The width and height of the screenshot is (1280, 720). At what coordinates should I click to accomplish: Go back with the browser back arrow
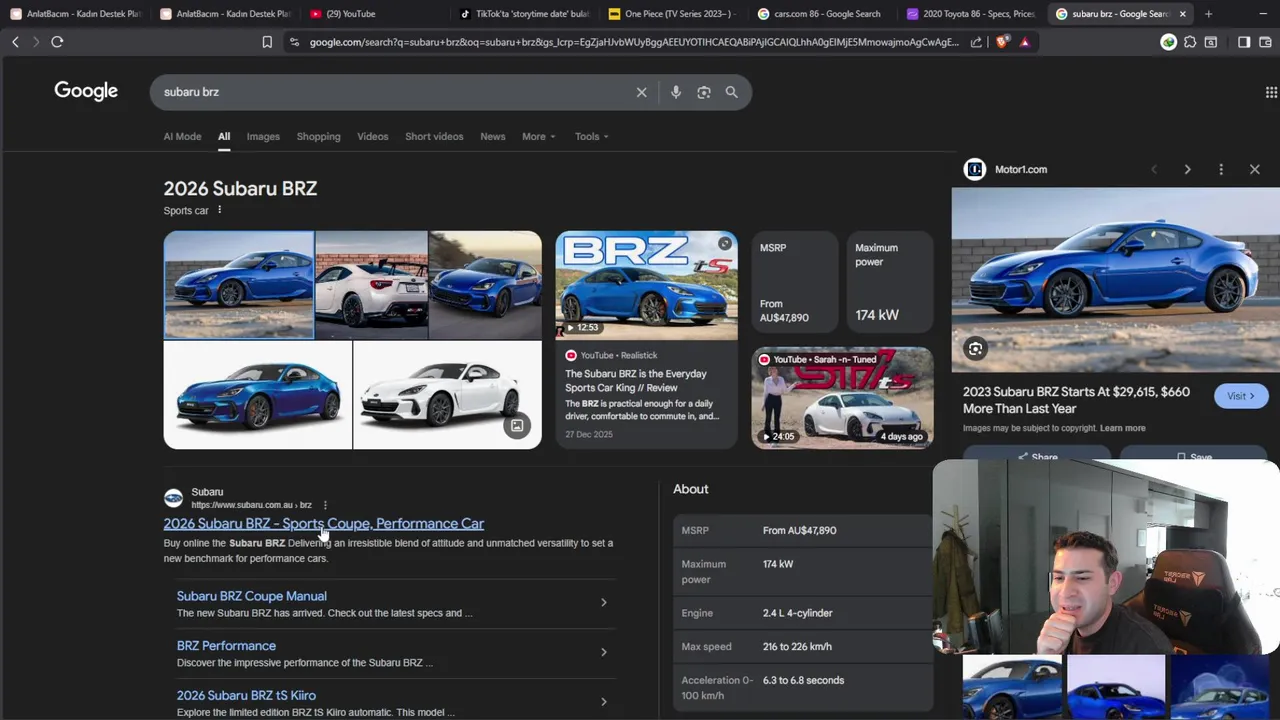point(15,42)
